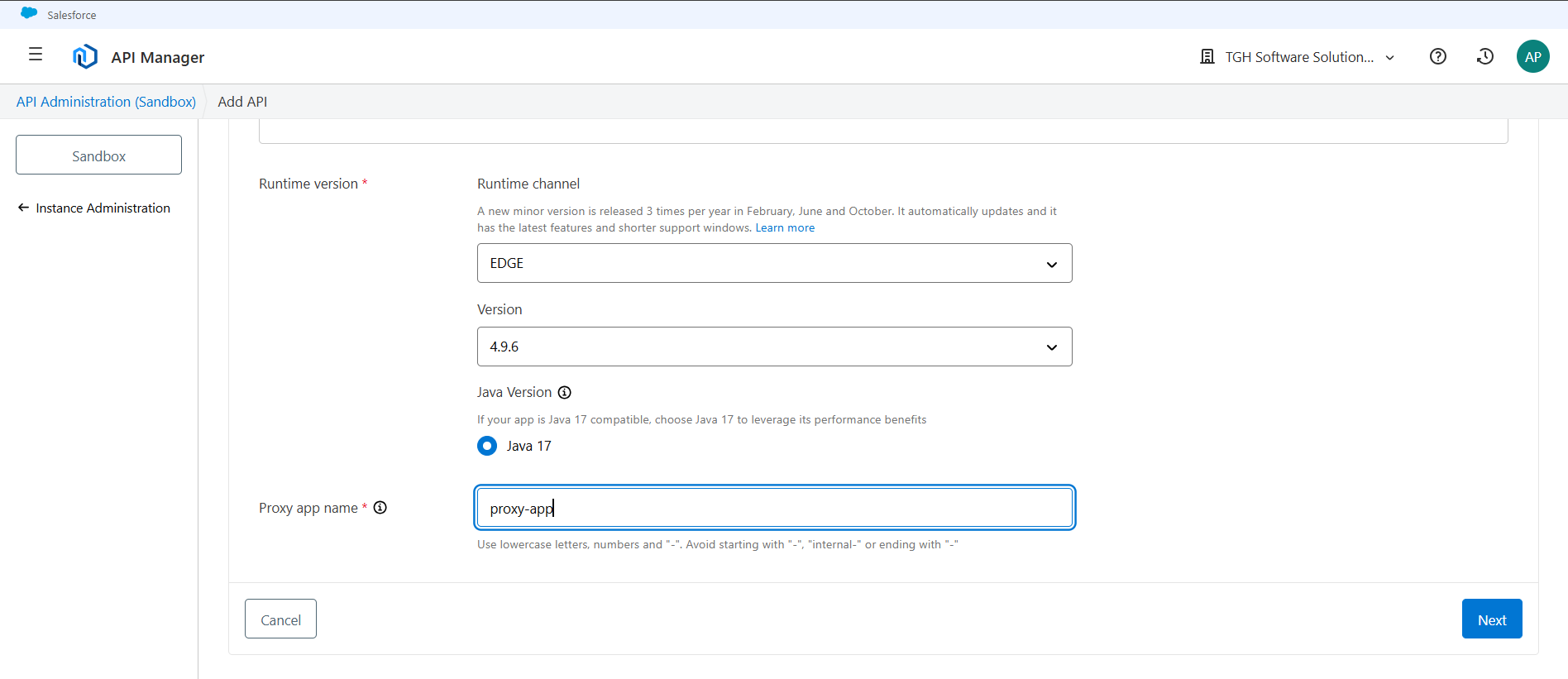Open the AP user avatar menu
This screenshot has height=679, width=1568.
coord(1533,56)
